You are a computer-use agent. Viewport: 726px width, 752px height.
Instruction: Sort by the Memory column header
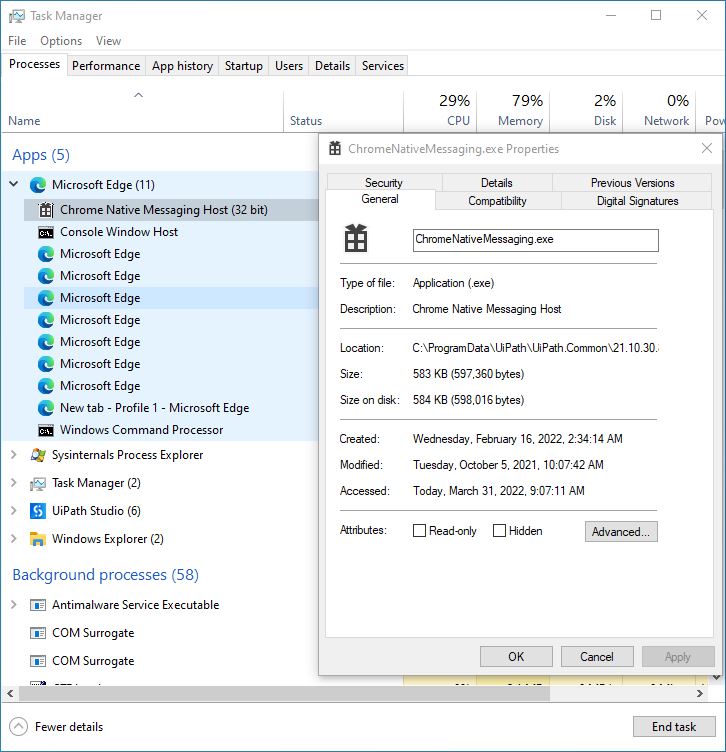(513, 110)
